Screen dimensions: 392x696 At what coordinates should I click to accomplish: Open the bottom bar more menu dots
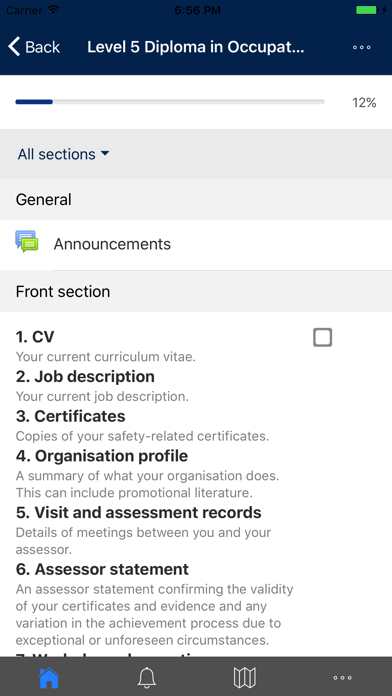coord(343,678)
